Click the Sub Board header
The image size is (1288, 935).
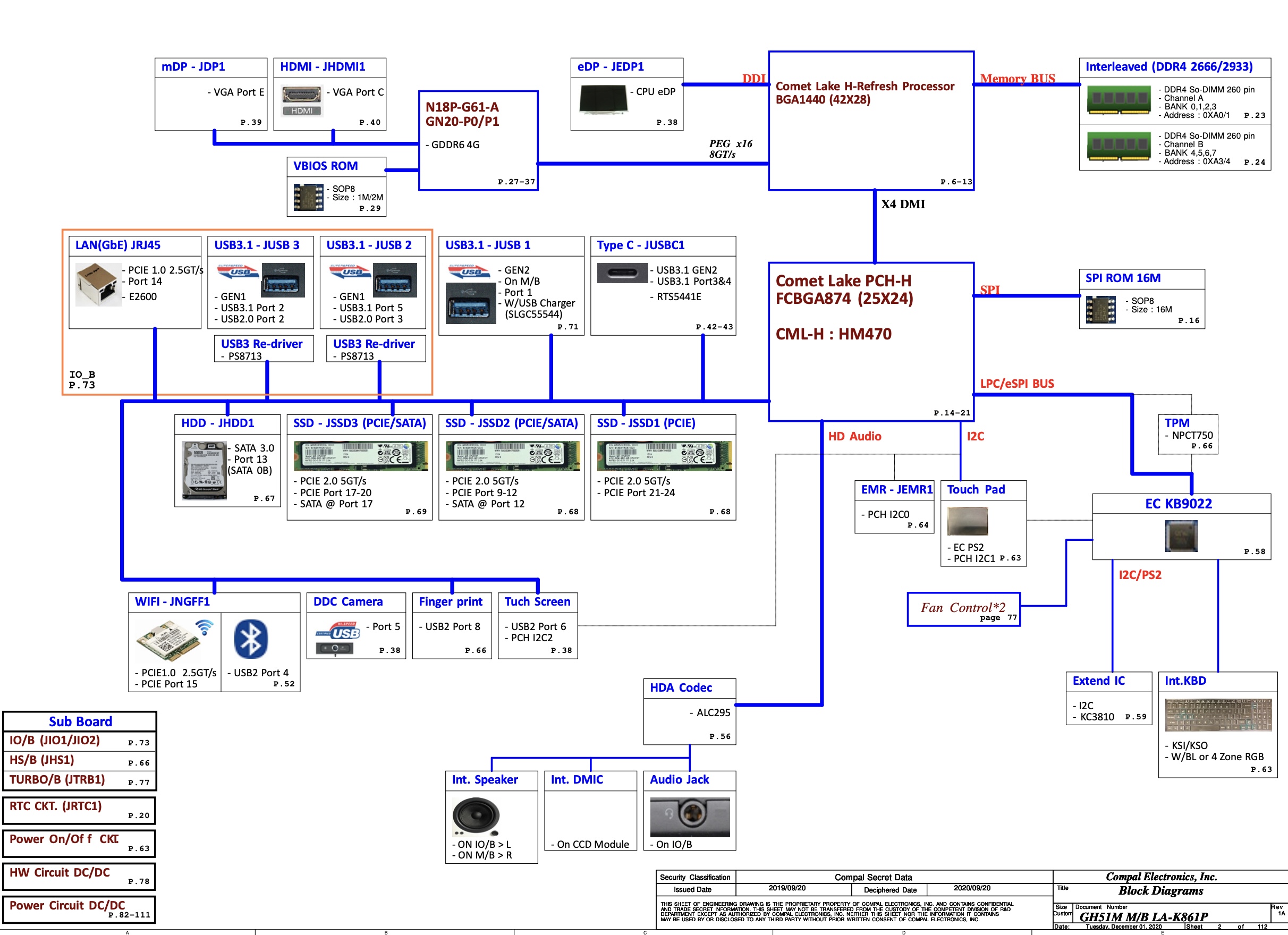click(x=80, y=721)
